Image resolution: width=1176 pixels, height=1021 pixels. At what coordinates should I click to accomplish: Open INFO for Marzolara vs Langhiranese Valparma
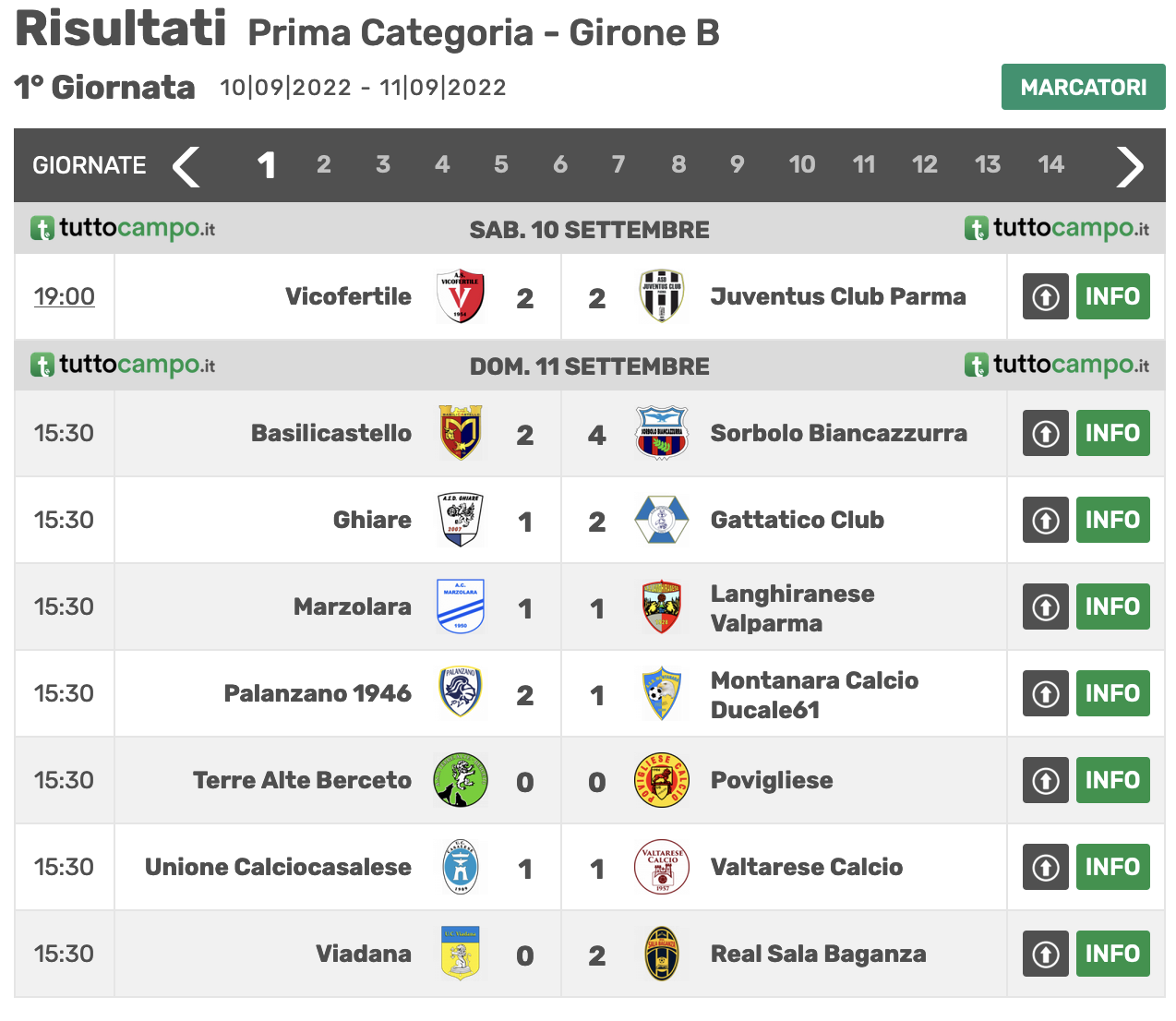tap(1113, 607)
